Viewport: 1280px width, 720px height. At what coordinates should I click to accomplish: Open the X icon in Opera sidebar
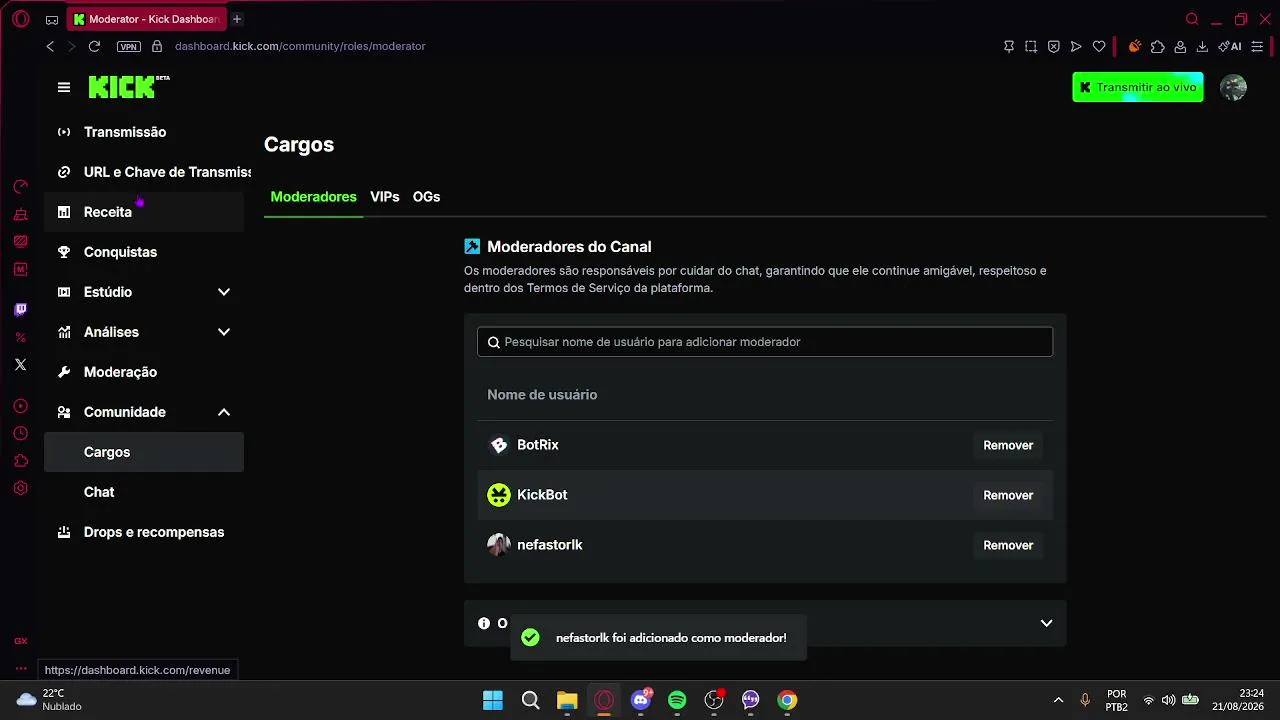coord(20,364)
